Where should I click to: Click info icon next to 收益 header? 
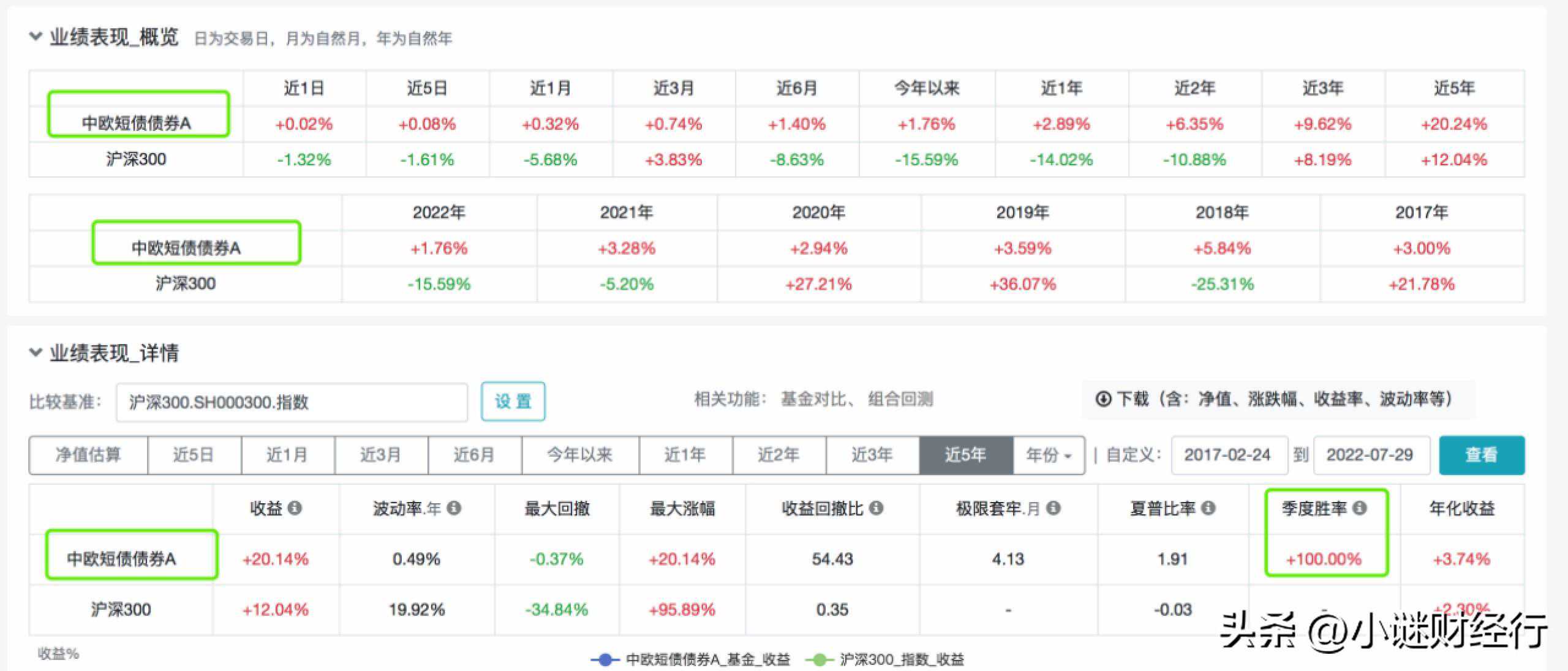[295, 508]
